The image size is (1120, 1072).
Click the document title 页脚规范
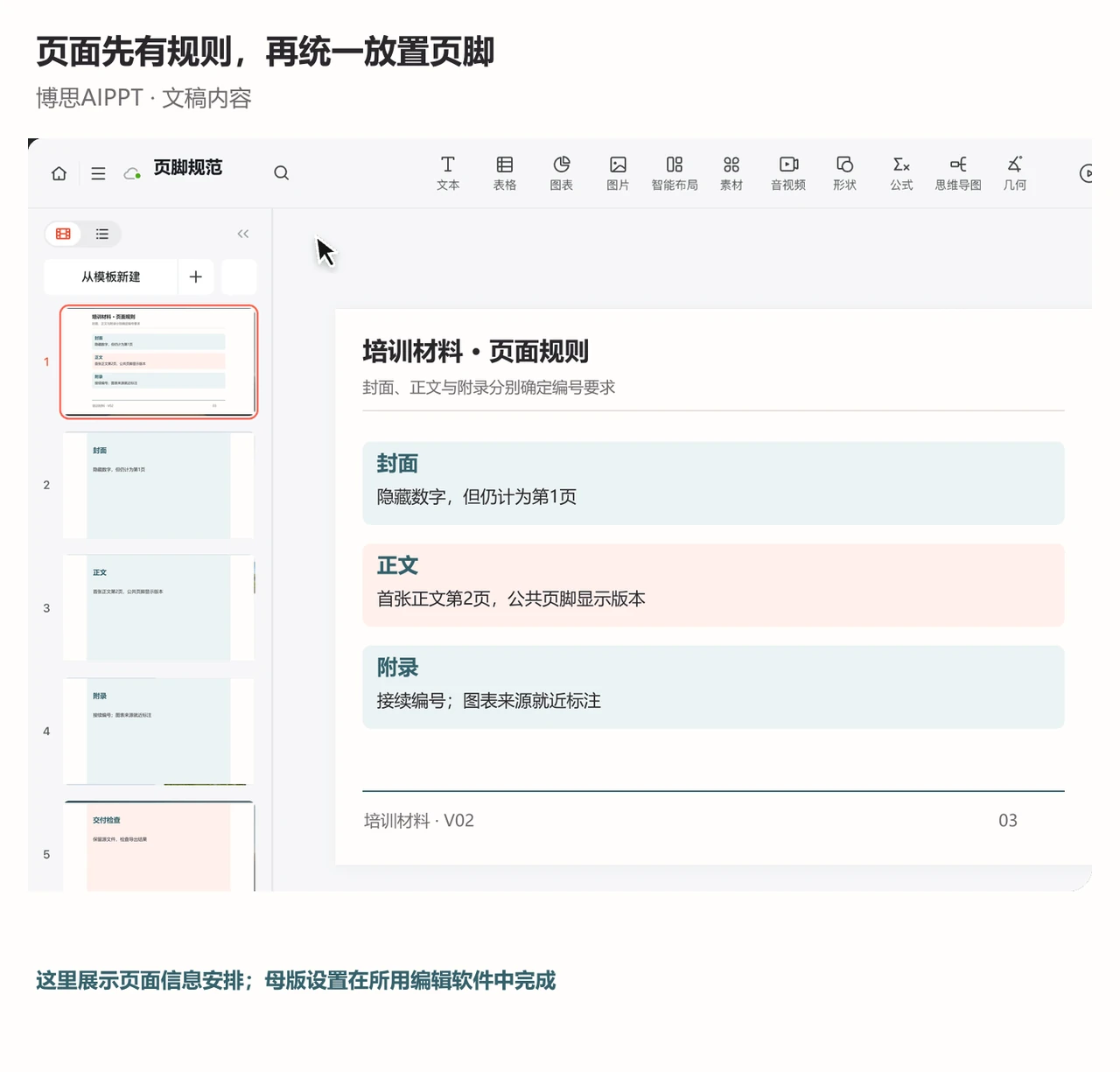tap(188, 167)
